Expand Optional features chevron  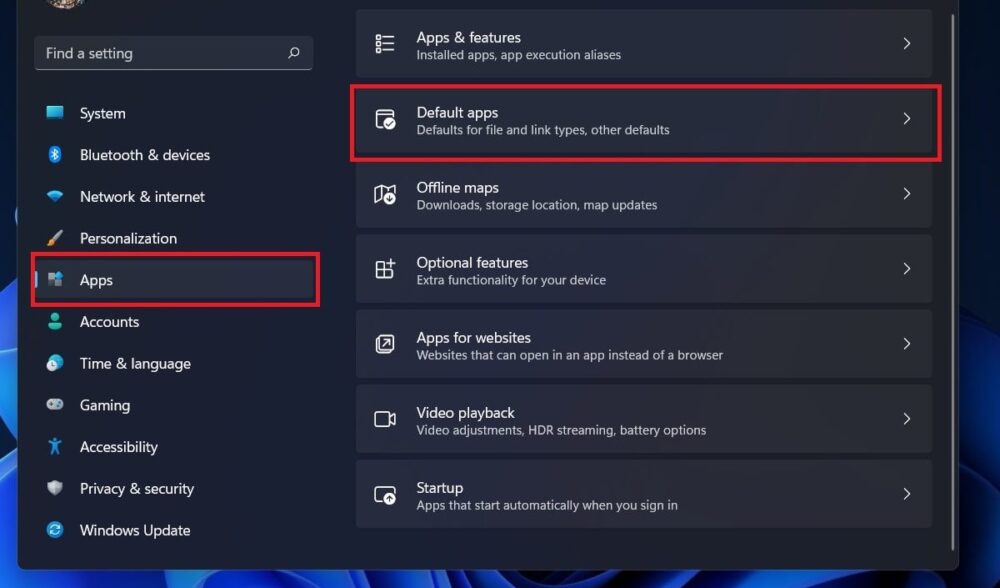906,268
